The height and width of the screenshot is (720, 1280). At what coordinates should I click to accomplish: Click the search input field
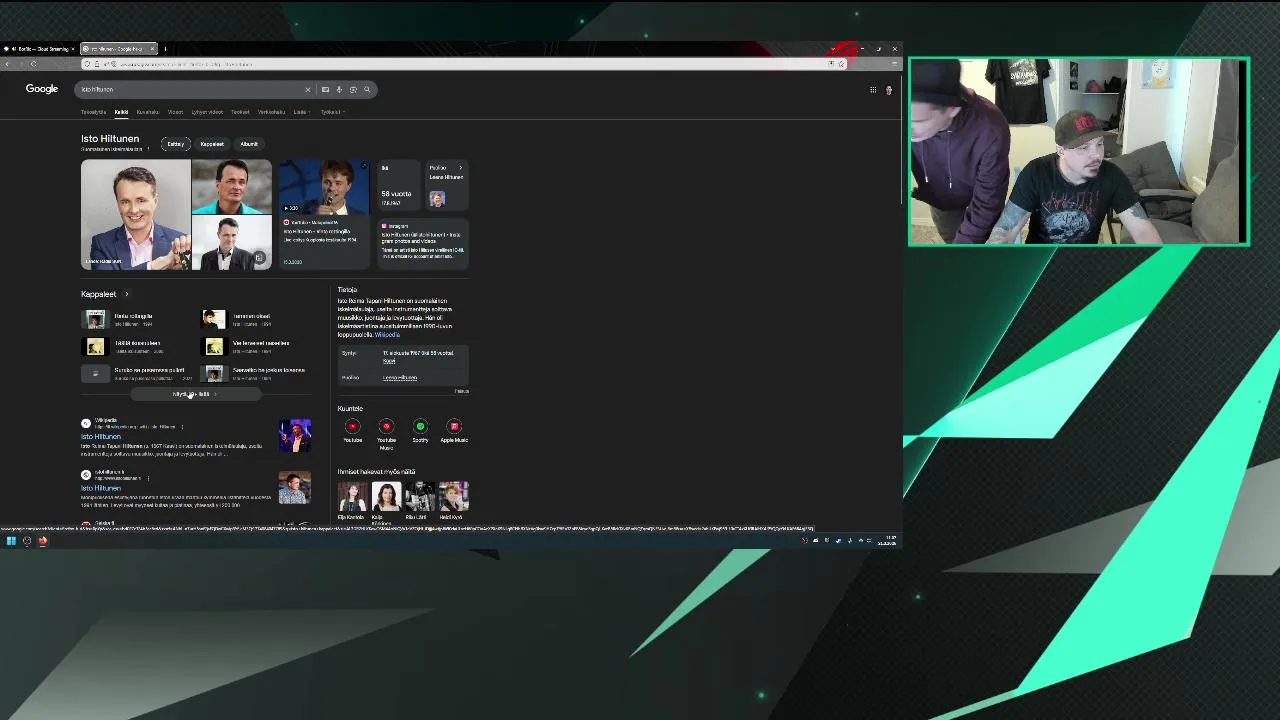tap(190, 90)
